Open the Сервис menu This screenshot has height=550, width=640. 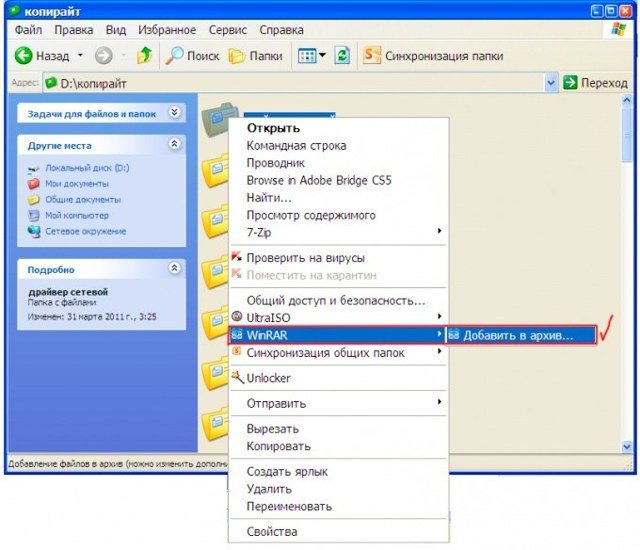[x=228, y=30]
